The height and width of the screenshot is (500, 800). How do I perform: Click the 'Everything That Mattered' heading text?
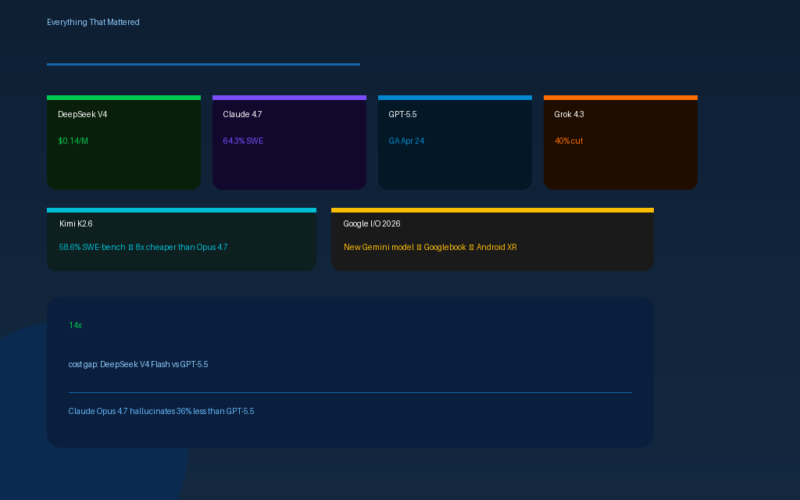tap(93, 22)
